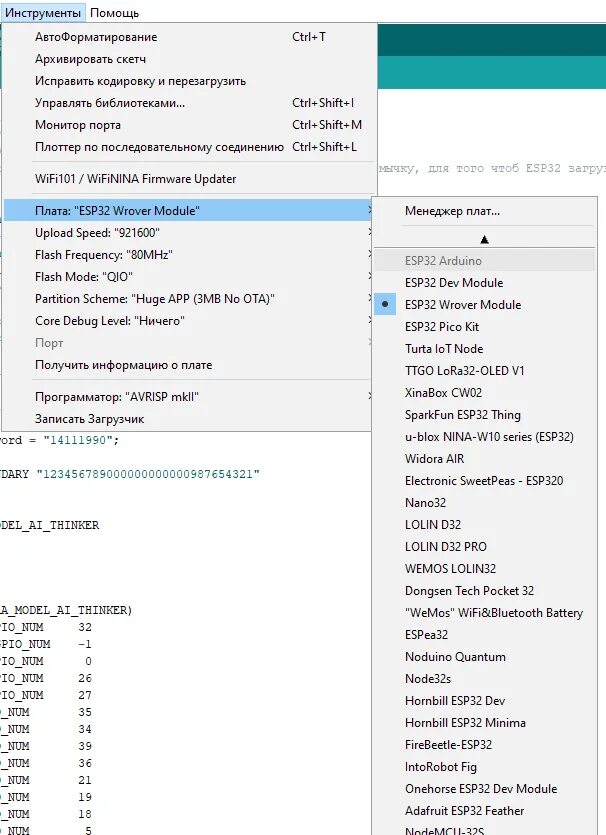Expand the Программатор "AVRISP mkII" submenu
The image size is (606, 835).
[187, 397]
